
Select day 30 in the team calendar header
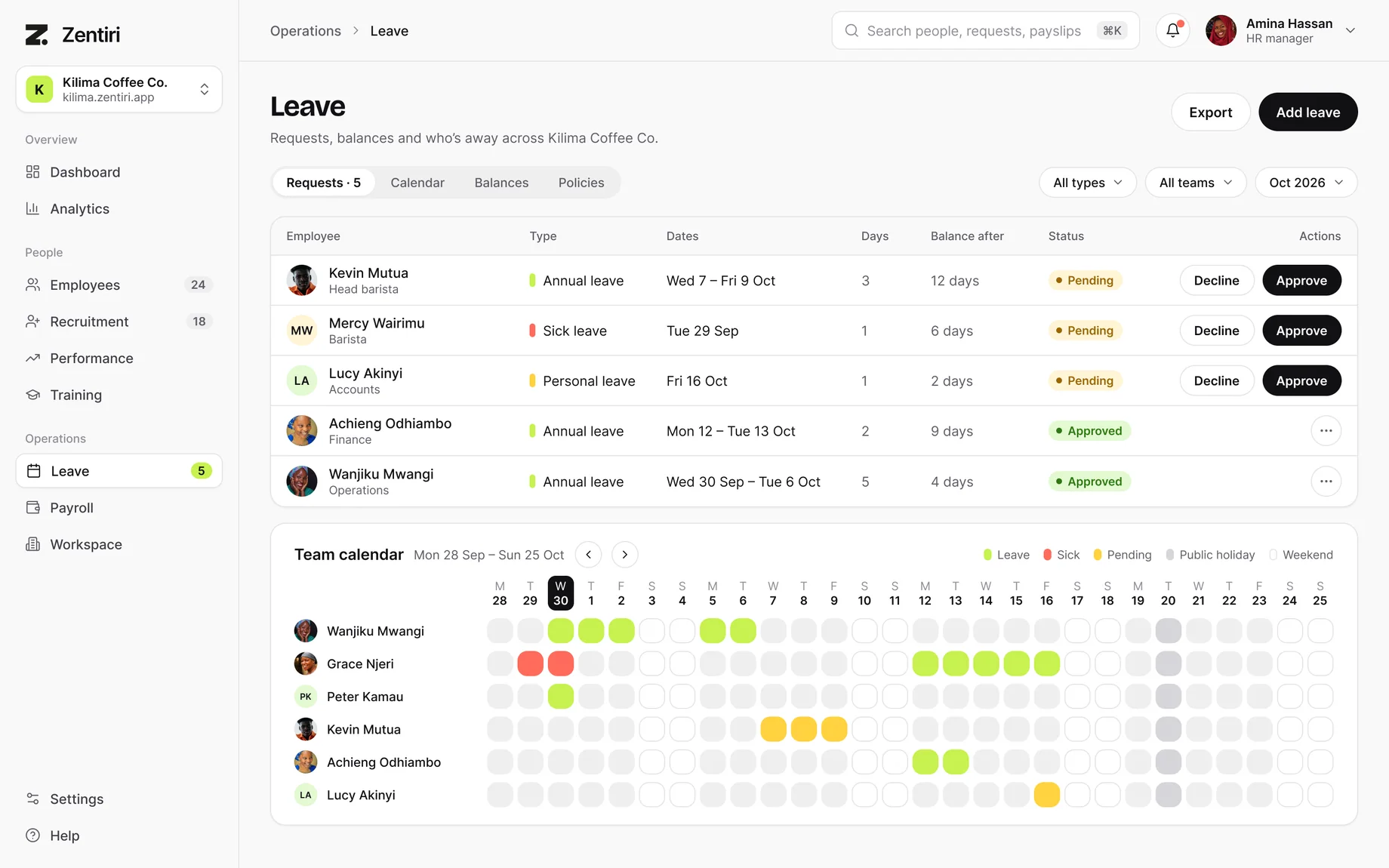[560, 593]
